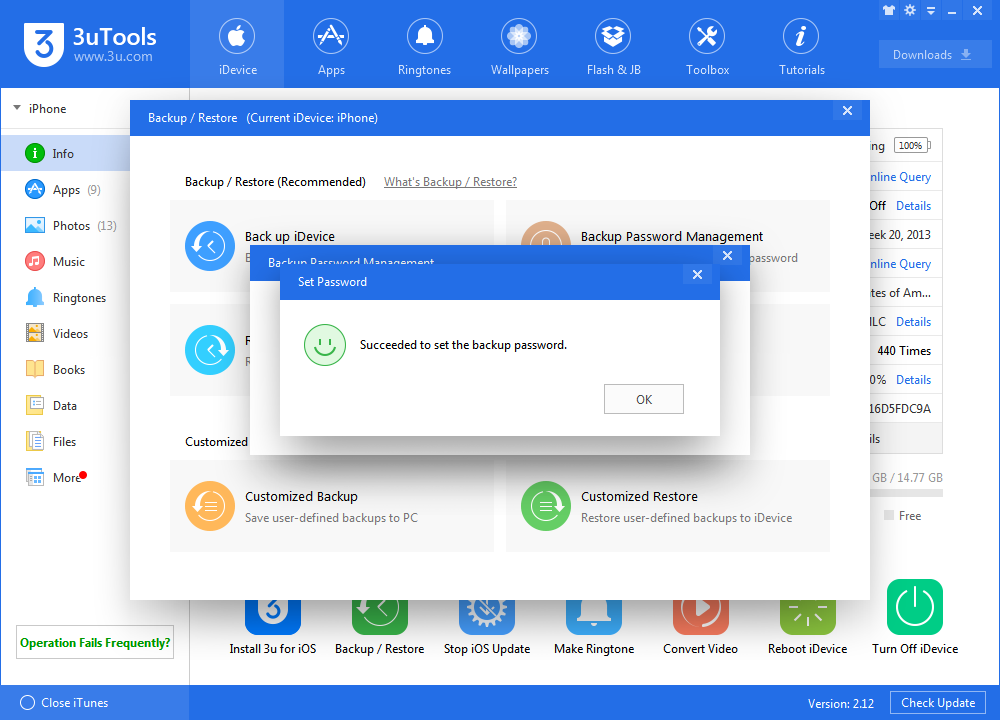1000x720 pixels.
Task: Click first Online Query link
Action: [901, 177]
